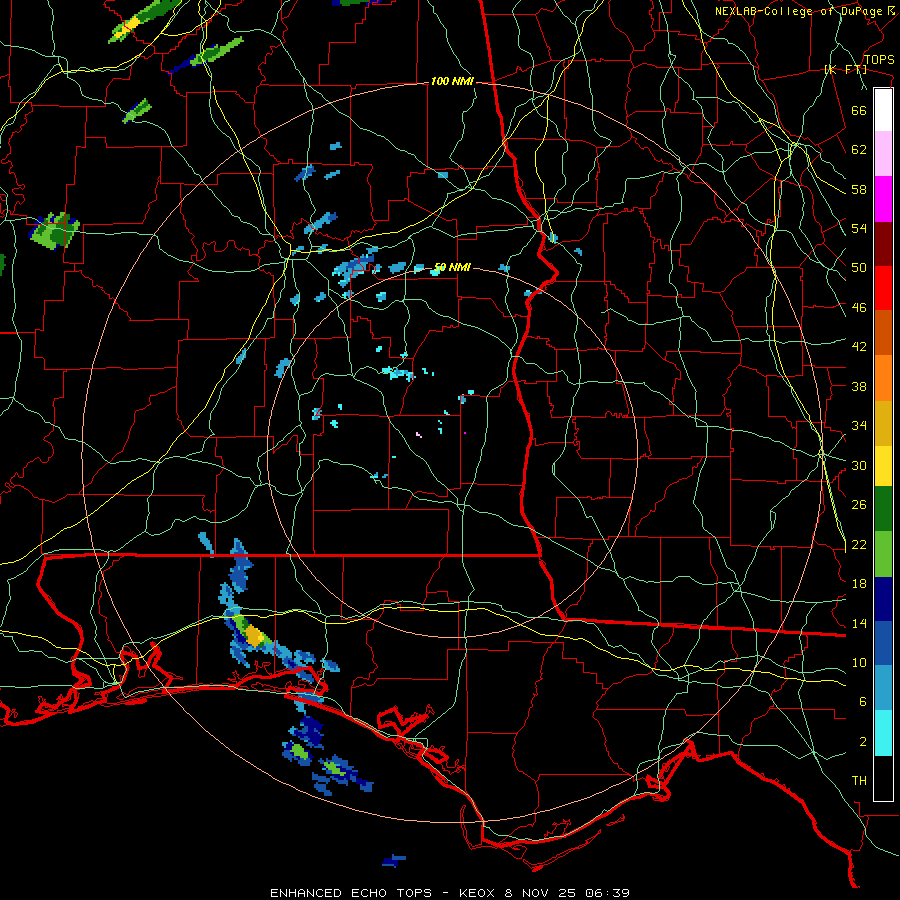The image size is (900, 900).
Task: Select the magenta legend color band
Action: click(x=883, y=199)
